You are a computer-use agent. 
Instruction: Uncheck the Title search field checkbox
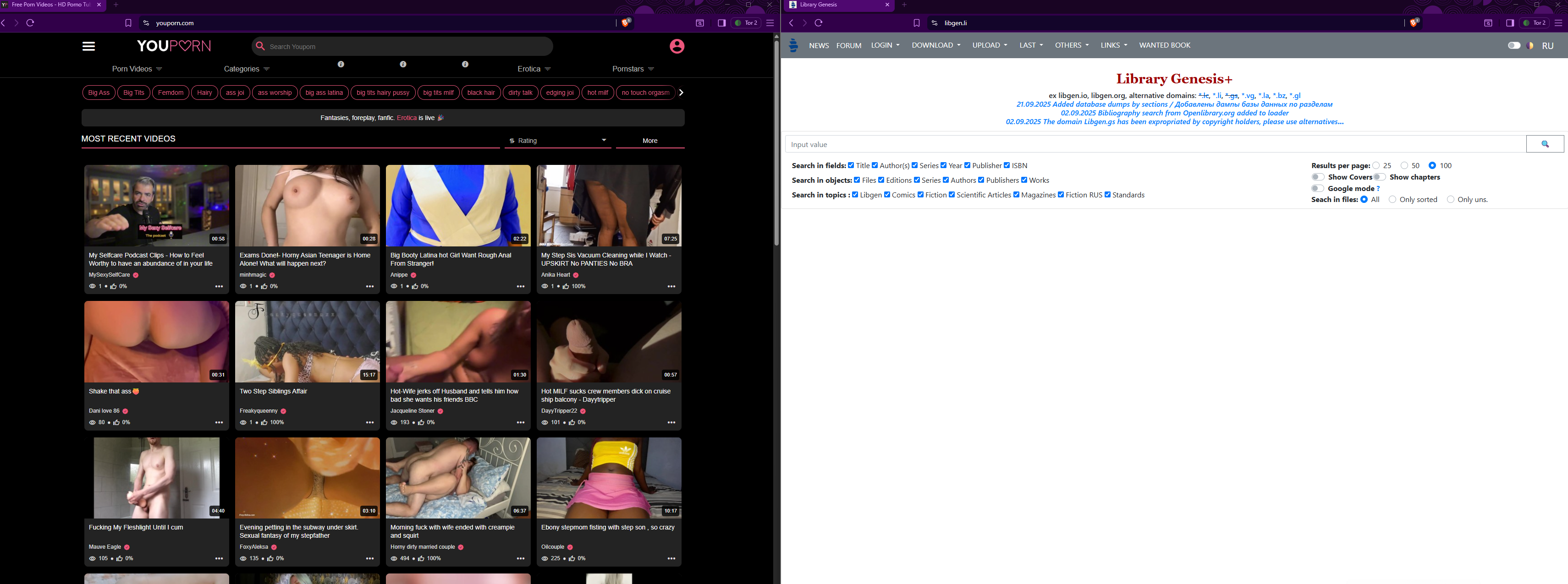[x=851, y=165]
